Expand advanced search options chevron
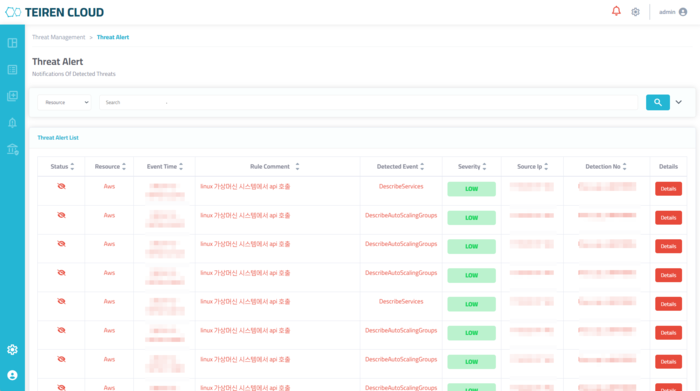 [679, 102]
